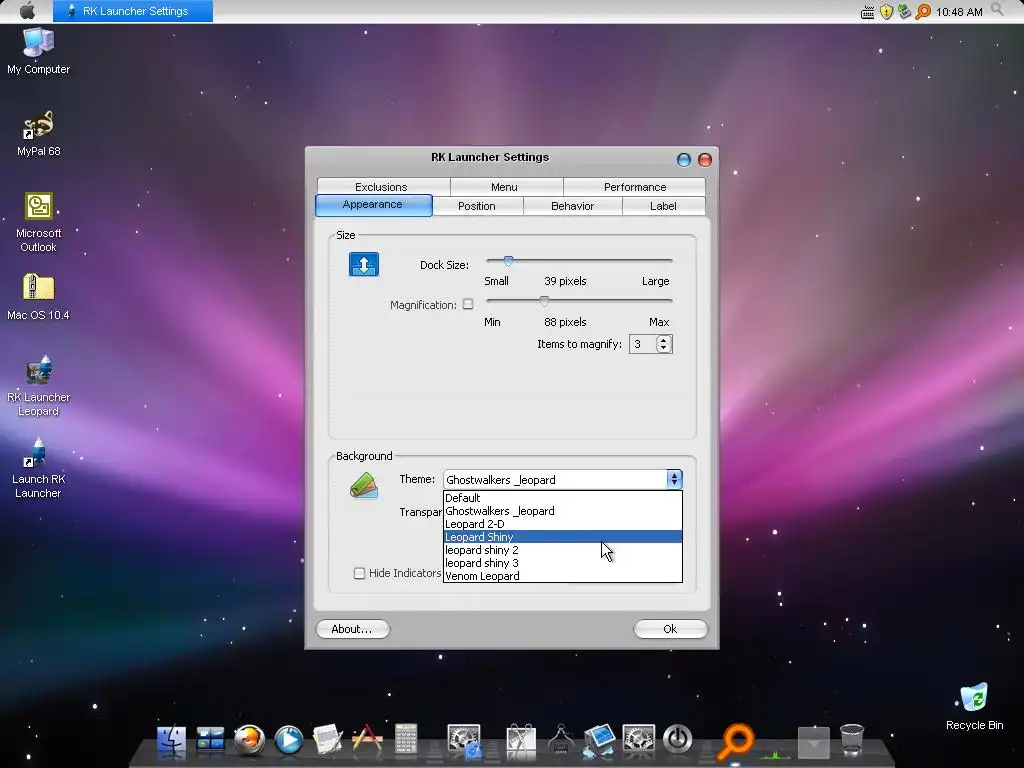Select the RK Launcher Leopard desktop icon
The image size is (1024, 768).
click(x=39, y=386)
